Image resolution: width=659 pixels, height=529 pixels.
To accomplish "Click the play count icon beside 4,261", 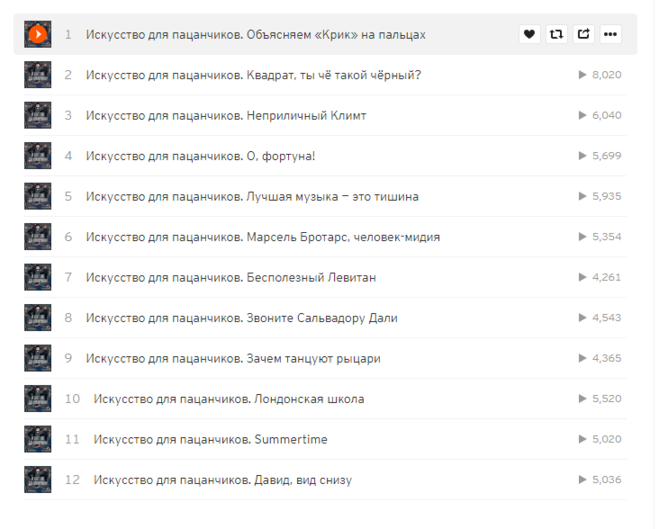I will (583, 277).
